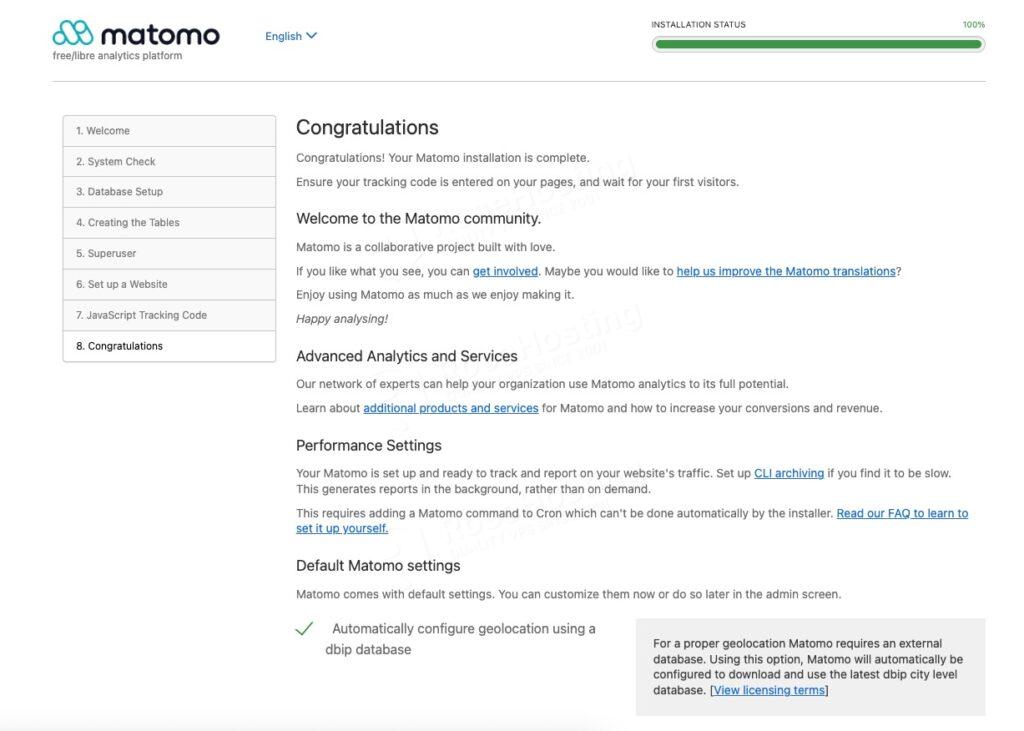Toggle the geolocation dbip checkmark
The width and height of the screenshot is (1024, 731).
pyautogui.click(x=304, y=628)
